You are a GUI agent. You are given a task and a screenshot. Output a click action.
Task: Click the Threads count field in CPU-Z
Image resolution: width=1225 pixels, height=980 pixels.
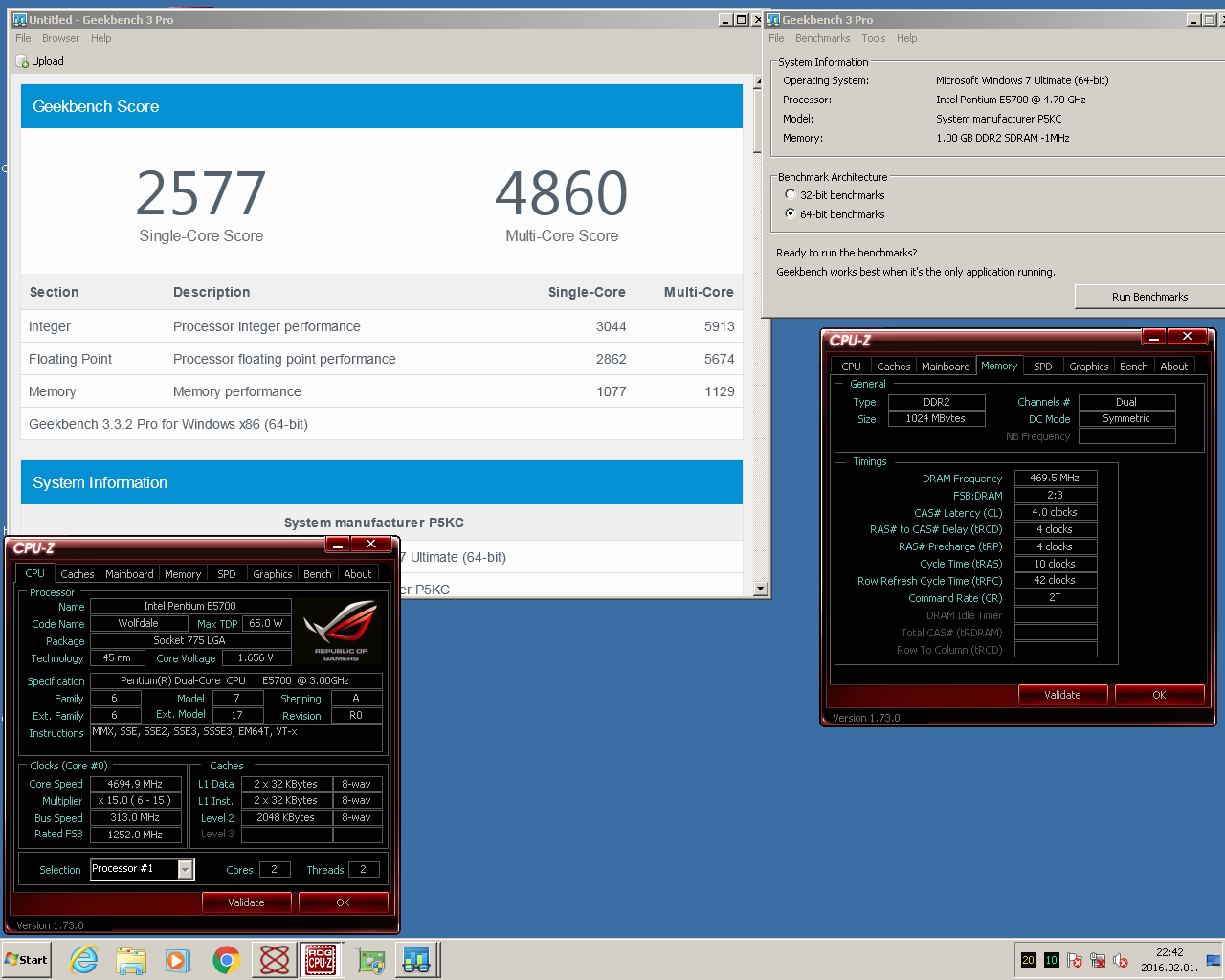(x=363, y=870)
